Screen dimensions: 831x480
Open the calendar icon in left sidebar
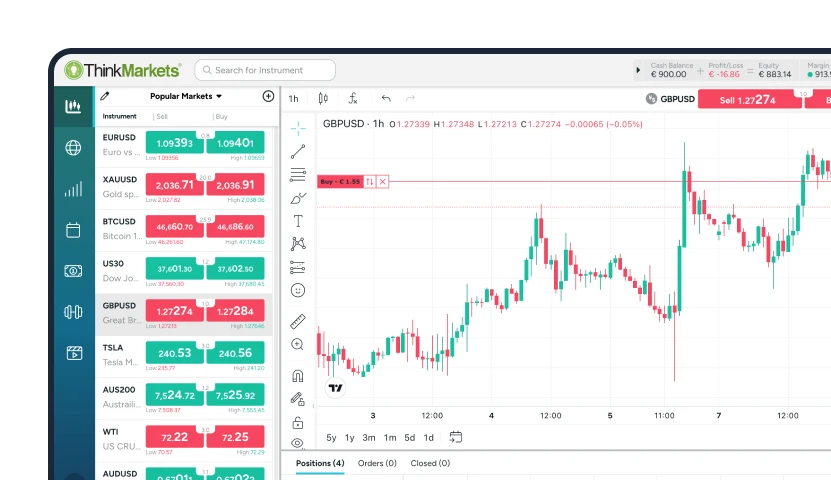[x=73, y=230]
